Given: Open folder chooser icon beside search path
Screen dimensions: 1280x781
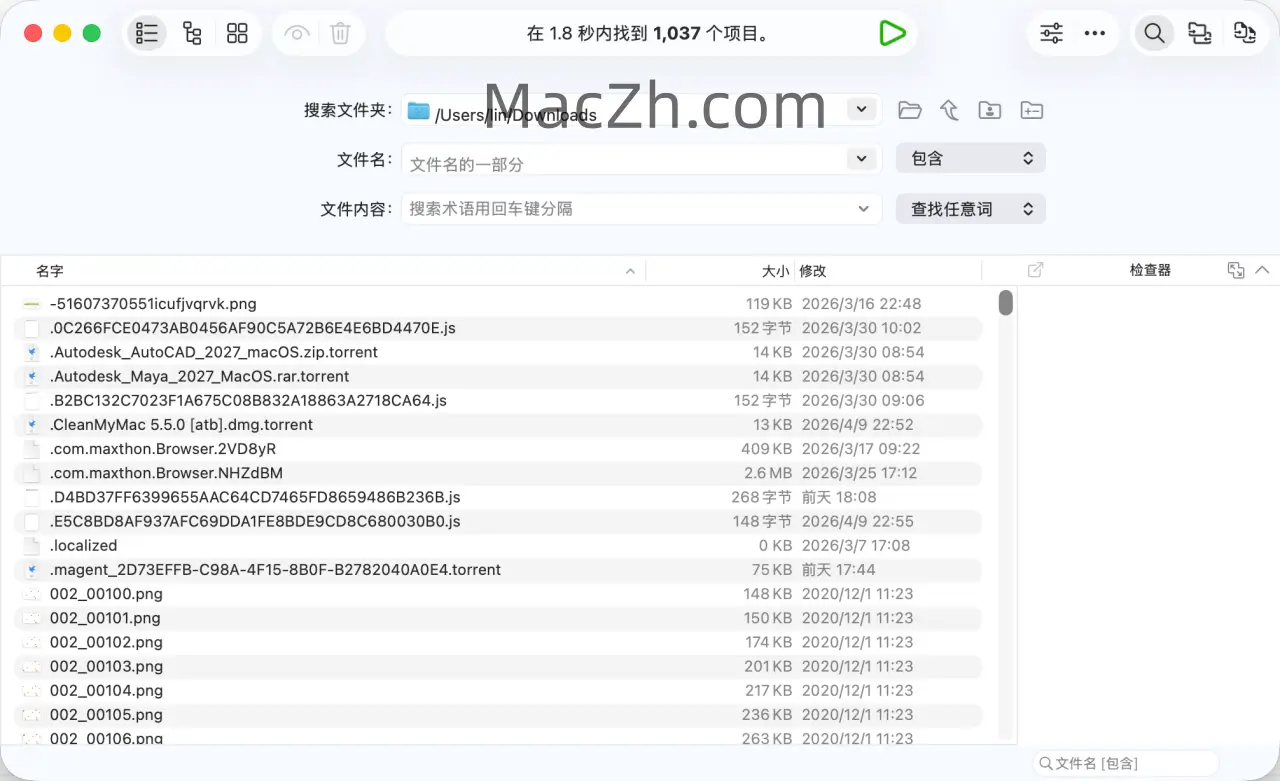Looking at the screenshot, I should [x=909, y=110].
